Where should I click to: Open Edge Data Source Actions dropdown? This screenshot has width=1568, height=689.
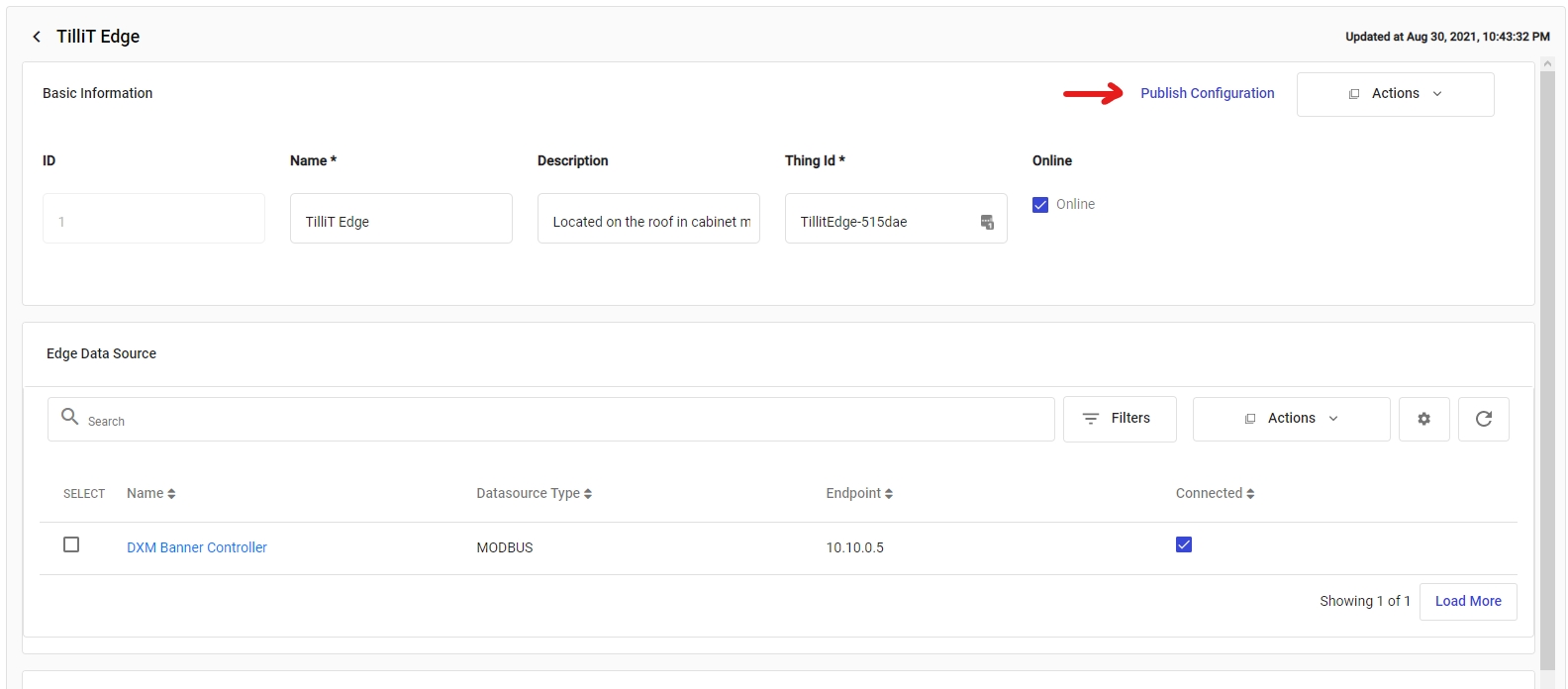[x=1291, y=419]
